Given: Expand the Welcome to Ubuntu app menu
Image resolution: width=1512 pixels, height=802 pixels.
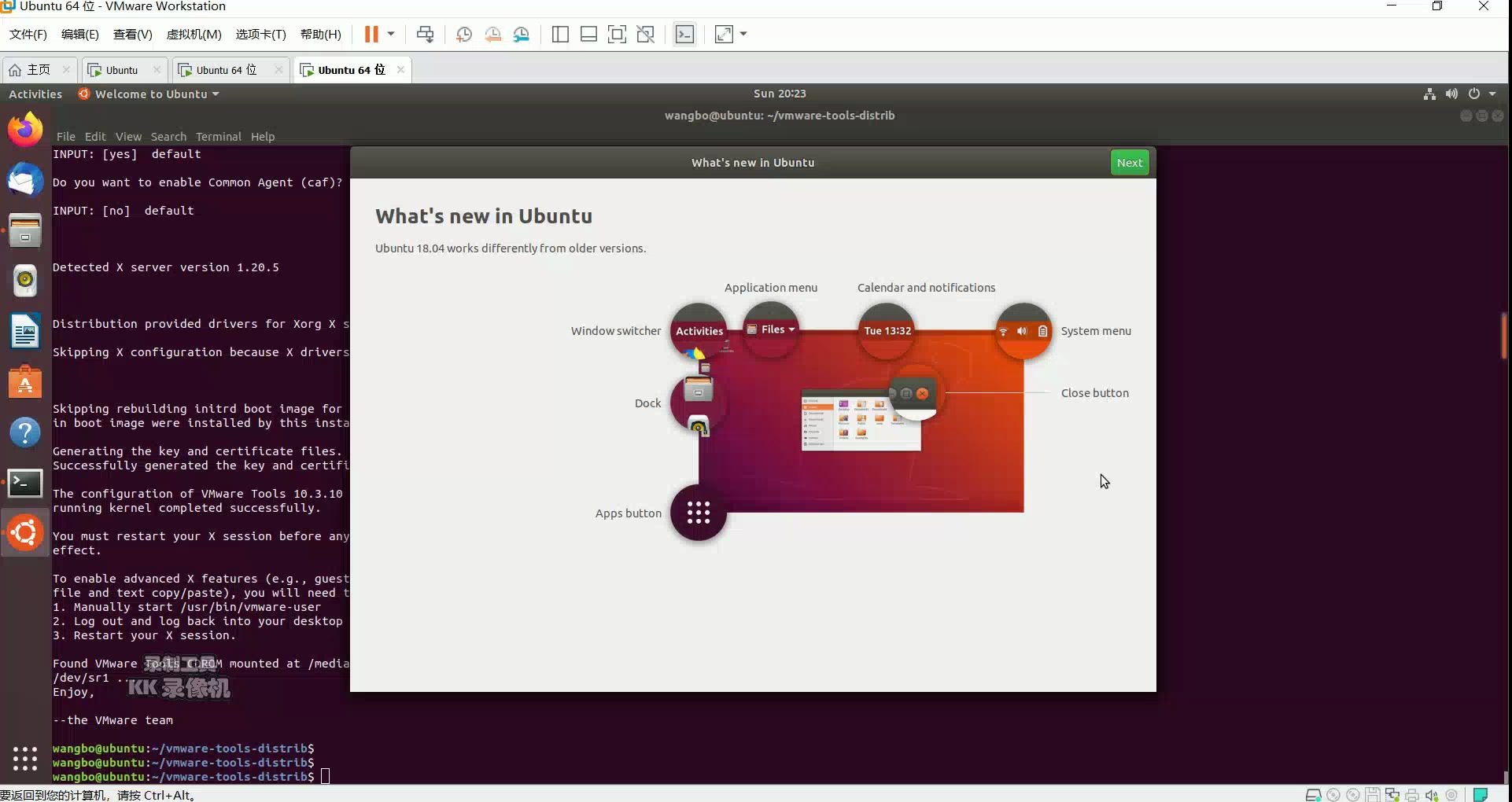Looking at the screenshot, I should point(149,94).
